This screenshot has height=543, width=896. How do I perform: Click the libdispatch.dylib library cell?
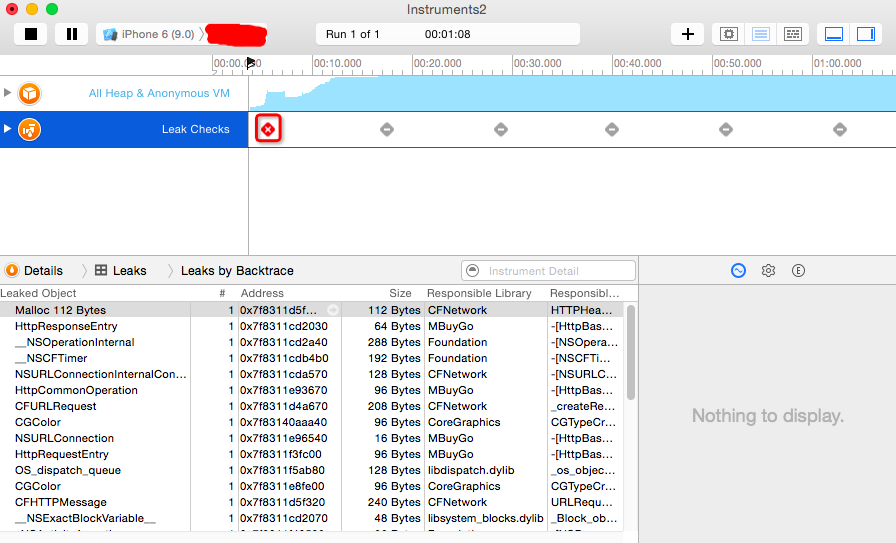coord(471,470)
